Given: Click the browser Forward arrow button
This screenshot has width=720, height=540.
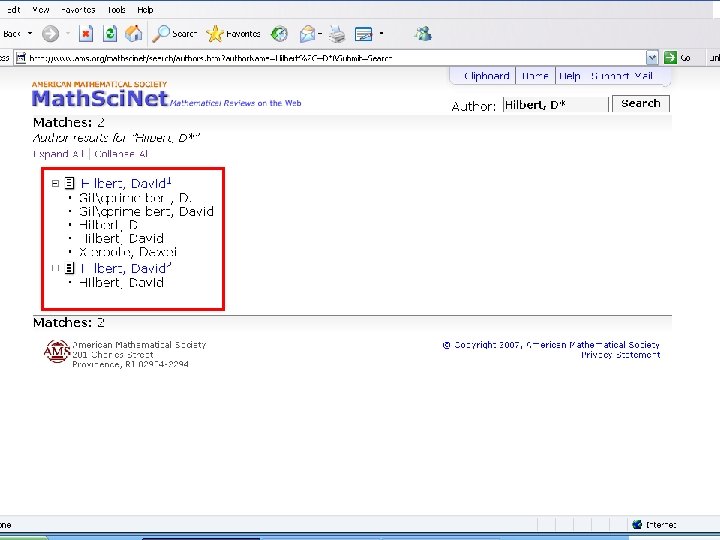Looking at the screenshot, I should tap(51, 34).
